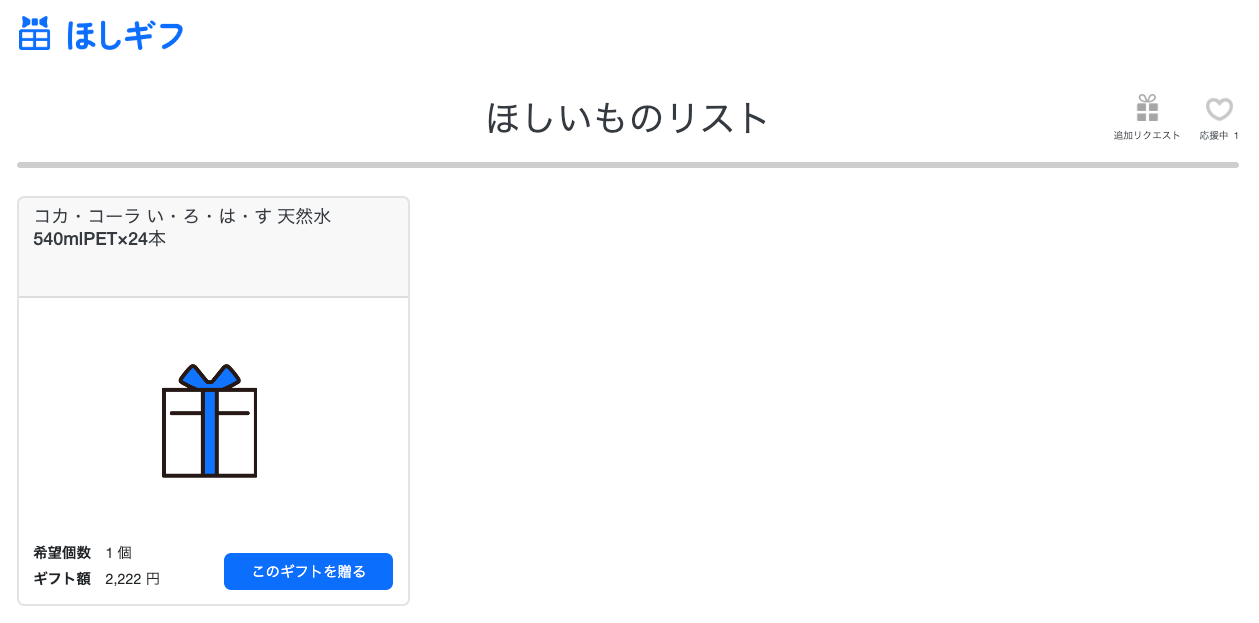The image size is (1259, 623).
Task: Toggle the 応援中 heart icon
Action: click(1219, 109)
